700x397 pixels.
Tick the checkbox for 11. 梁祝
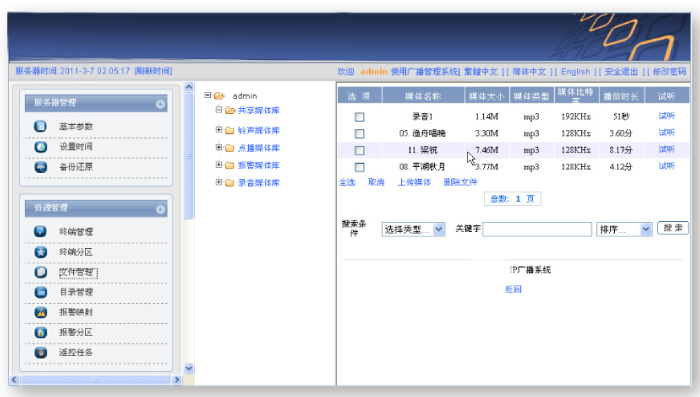pos(359,150)
